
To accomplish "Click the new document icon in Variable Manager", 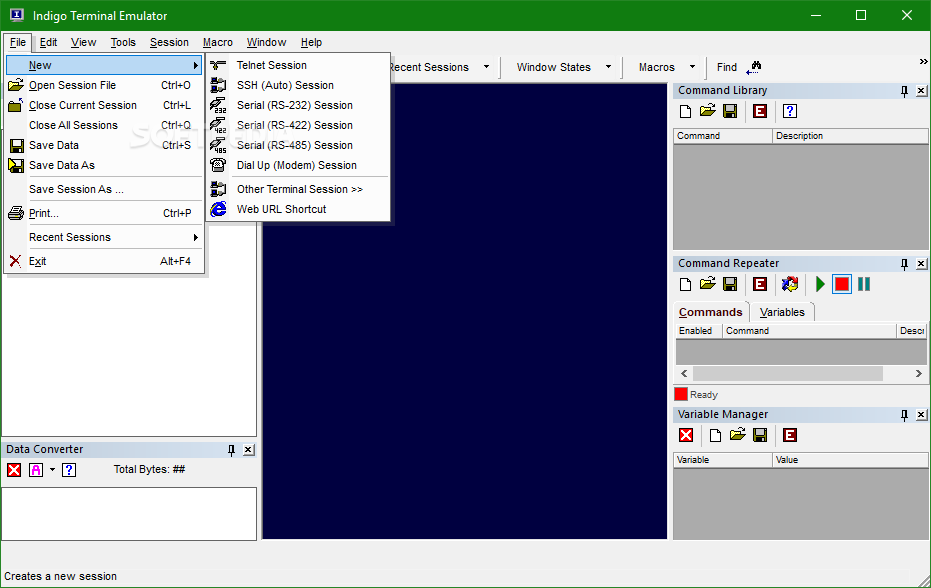I will [x=715, y=435].
